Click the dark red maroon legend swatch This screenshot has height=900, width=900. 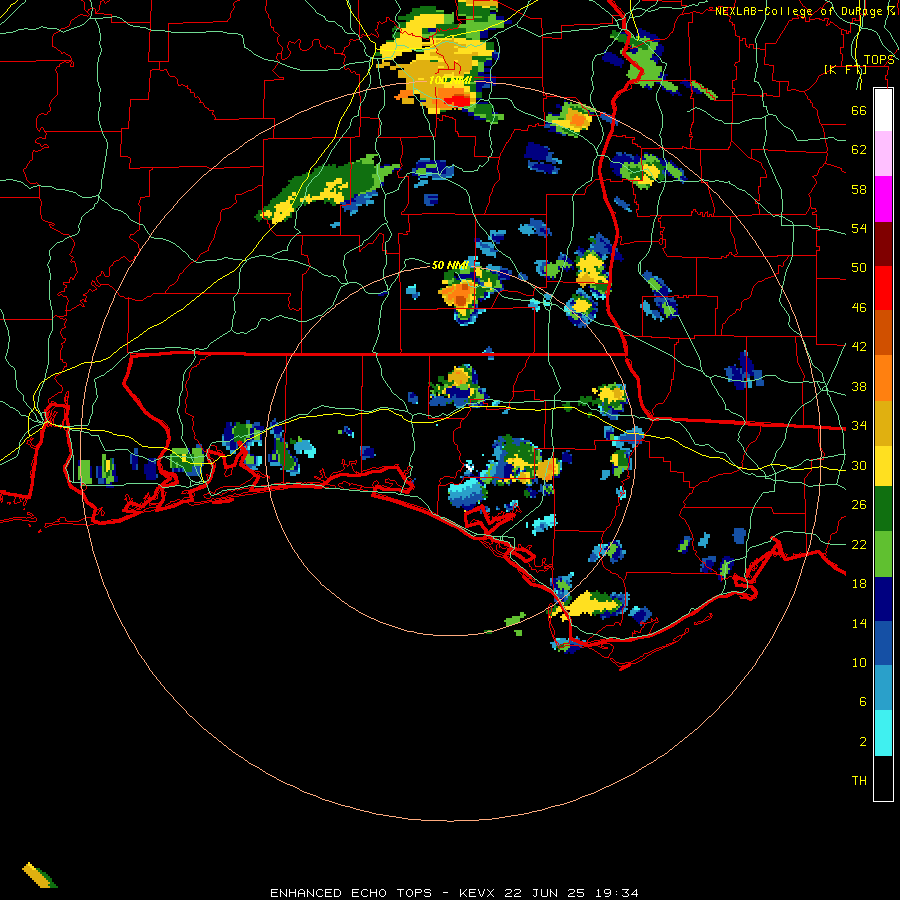point(883,243)
